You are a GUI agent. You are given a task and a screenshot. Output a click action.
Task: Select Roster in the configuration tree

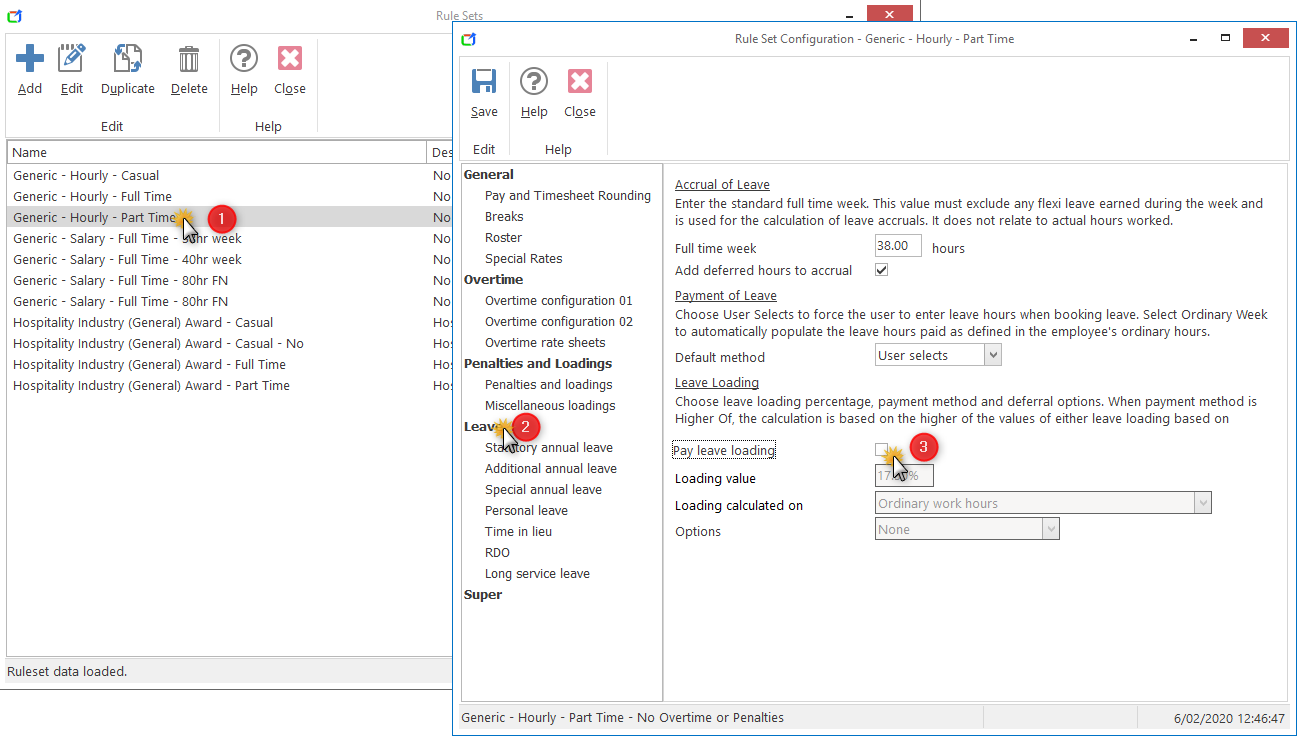click(x=503, y=237)
